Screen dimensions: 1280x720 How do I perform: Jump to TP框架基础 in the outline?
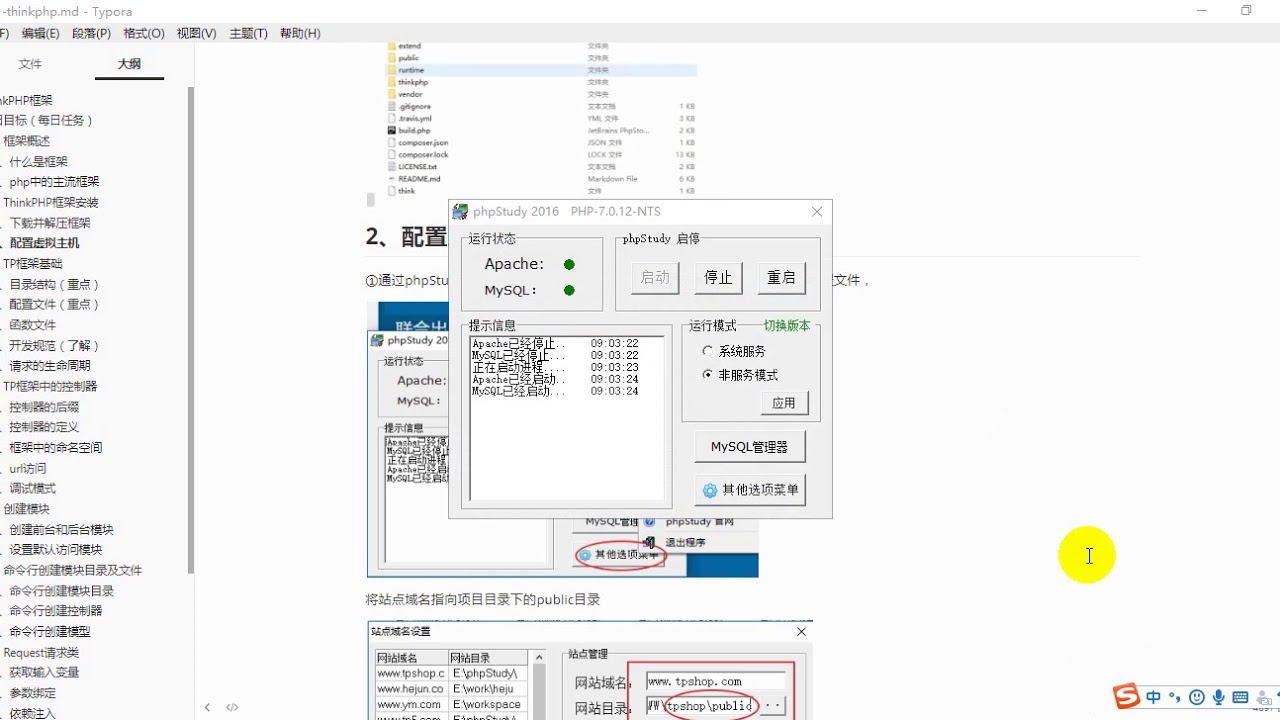[33, 264]
